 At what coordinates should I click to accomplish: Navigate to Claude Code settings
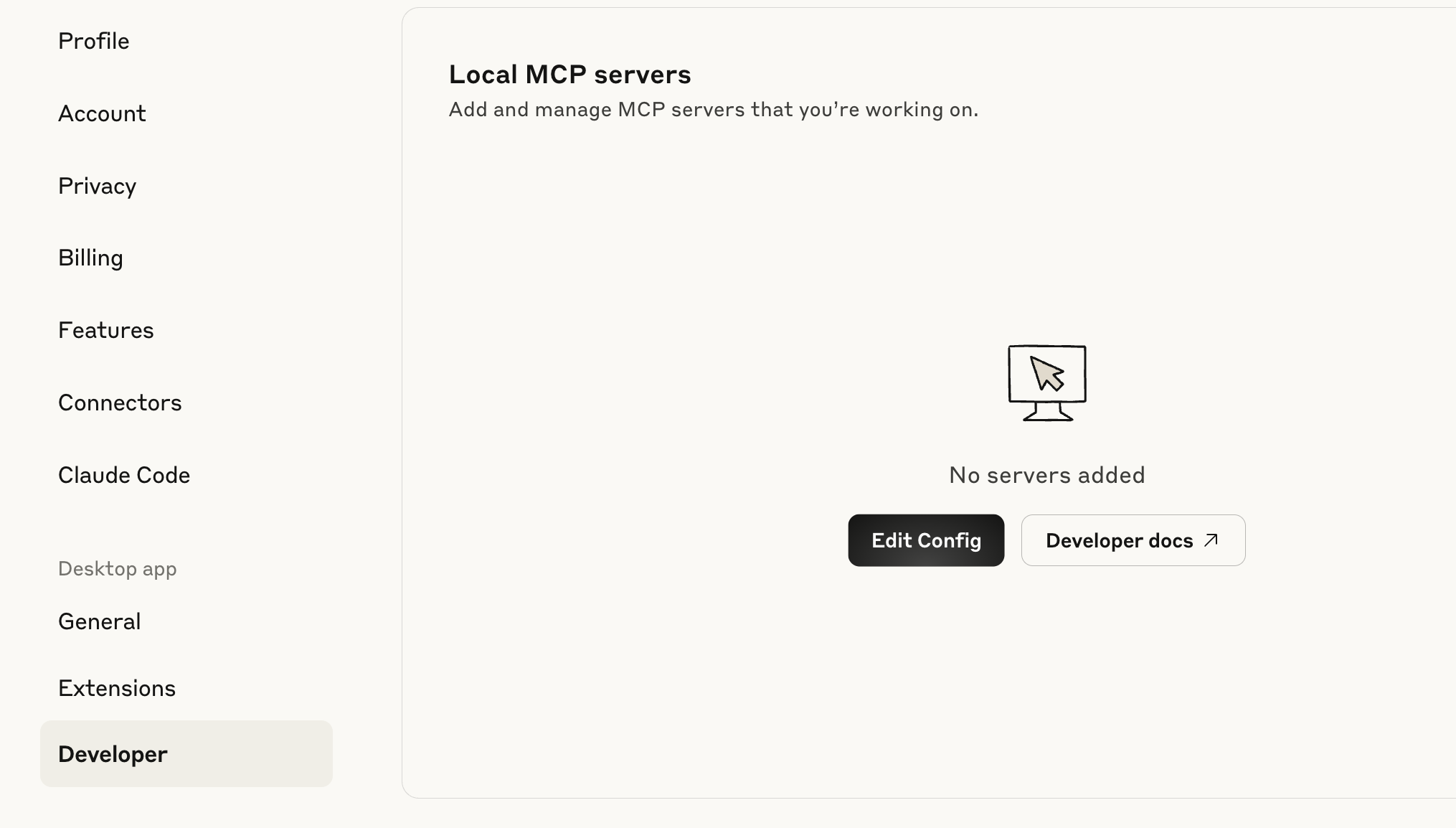pos(124,476)
